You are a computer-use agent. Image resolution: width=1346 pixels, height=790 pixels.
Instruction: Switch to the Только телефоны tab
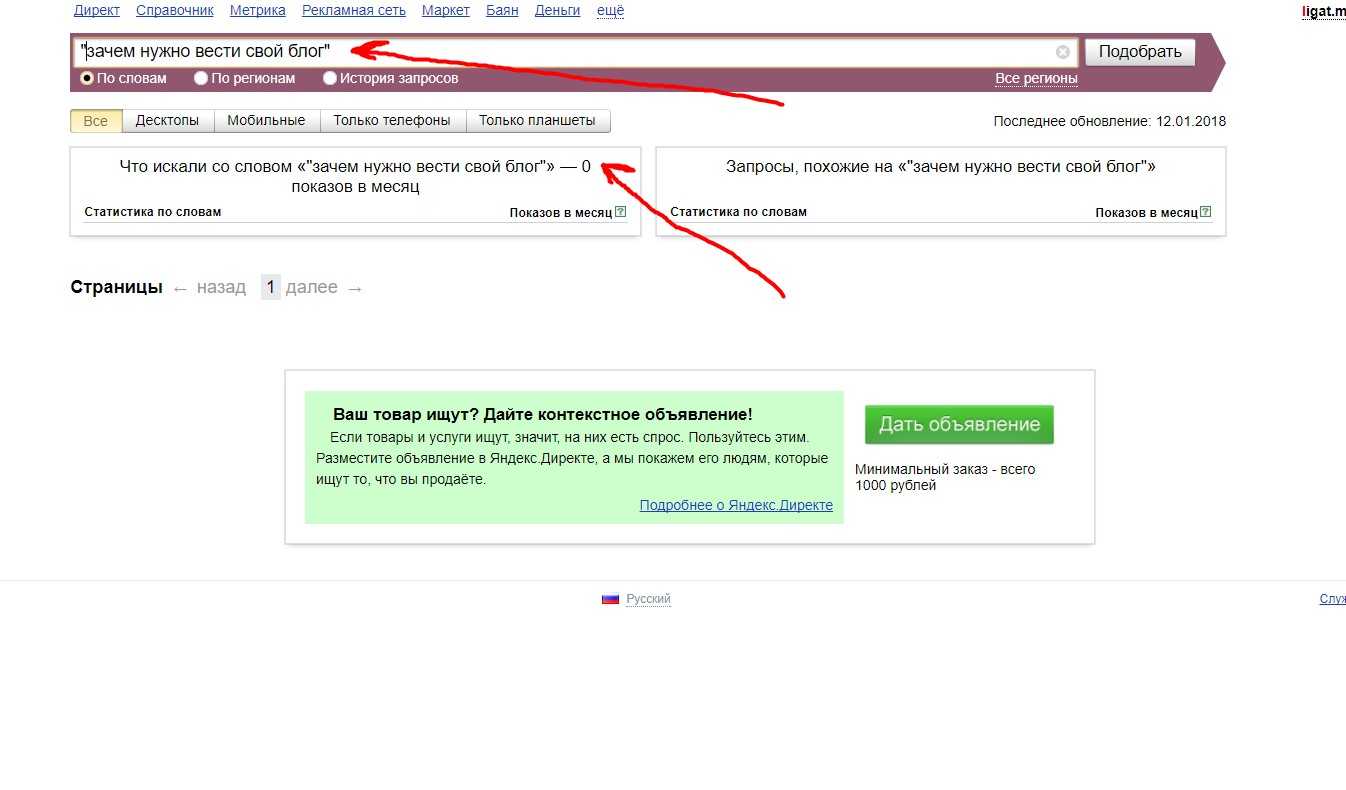tap(392, 121)
